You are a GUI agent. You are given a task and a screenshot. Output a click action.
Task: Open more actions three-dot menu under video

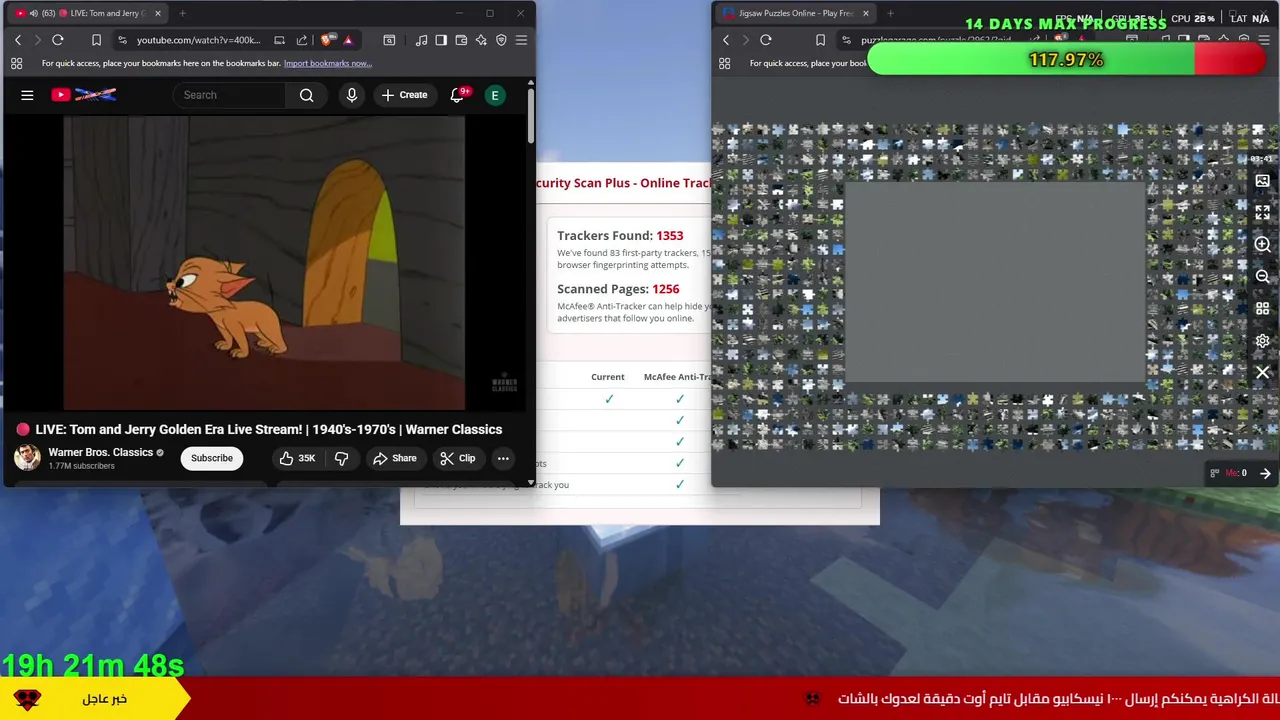click(x=503, y=458)
